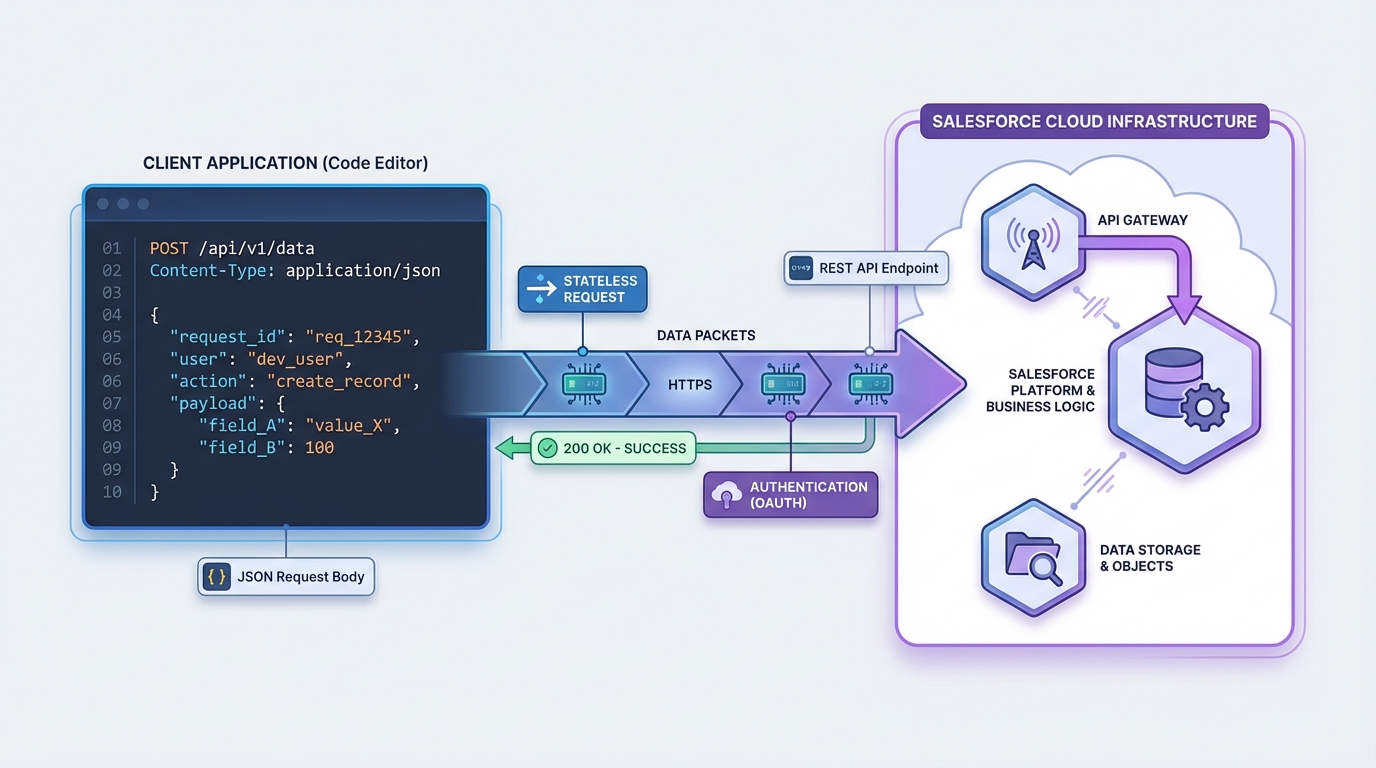Click the yellow traffic light dot on code editor
This screenshot has height=768, width=1376.
coord(122,203)
